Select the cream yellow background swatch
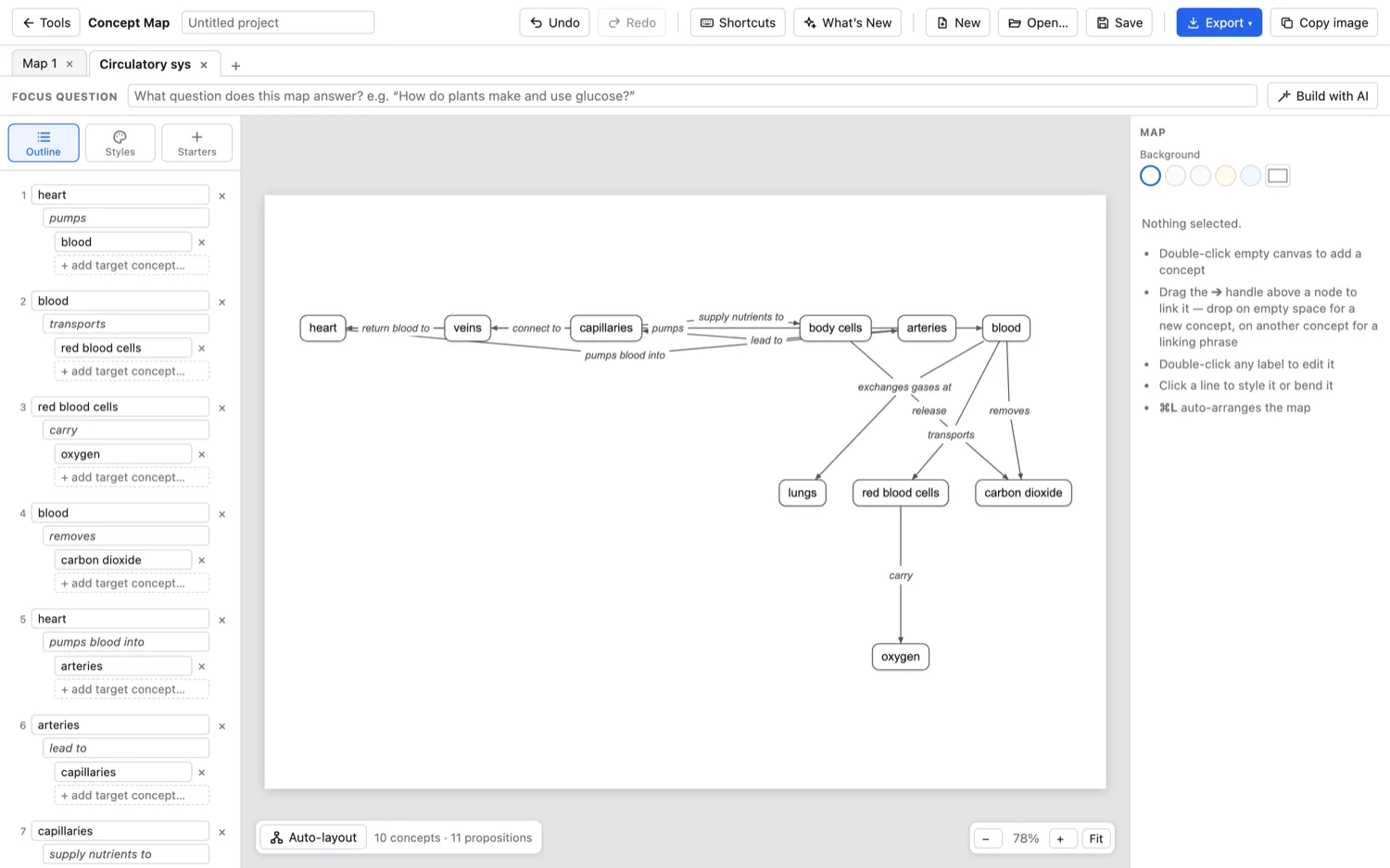Viewport: 1390px width, 868px height. [1225, 176]
